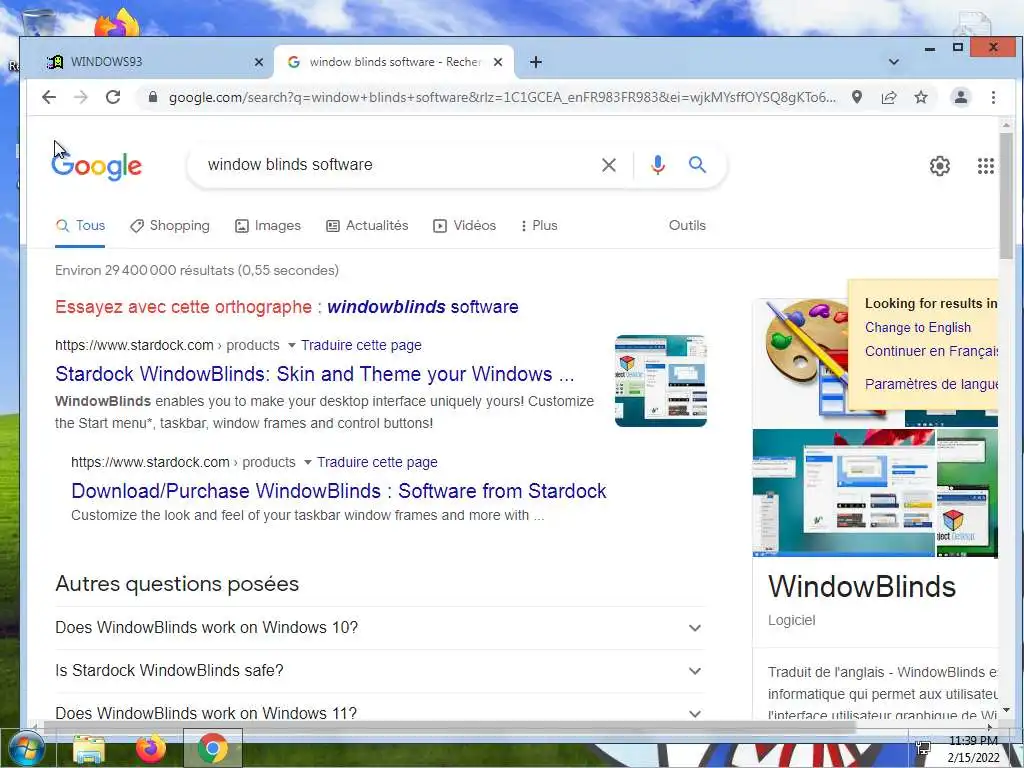This screenshot has width=1024, height=768.
Task: Open the Google apps grid icon
Action: 985,166
